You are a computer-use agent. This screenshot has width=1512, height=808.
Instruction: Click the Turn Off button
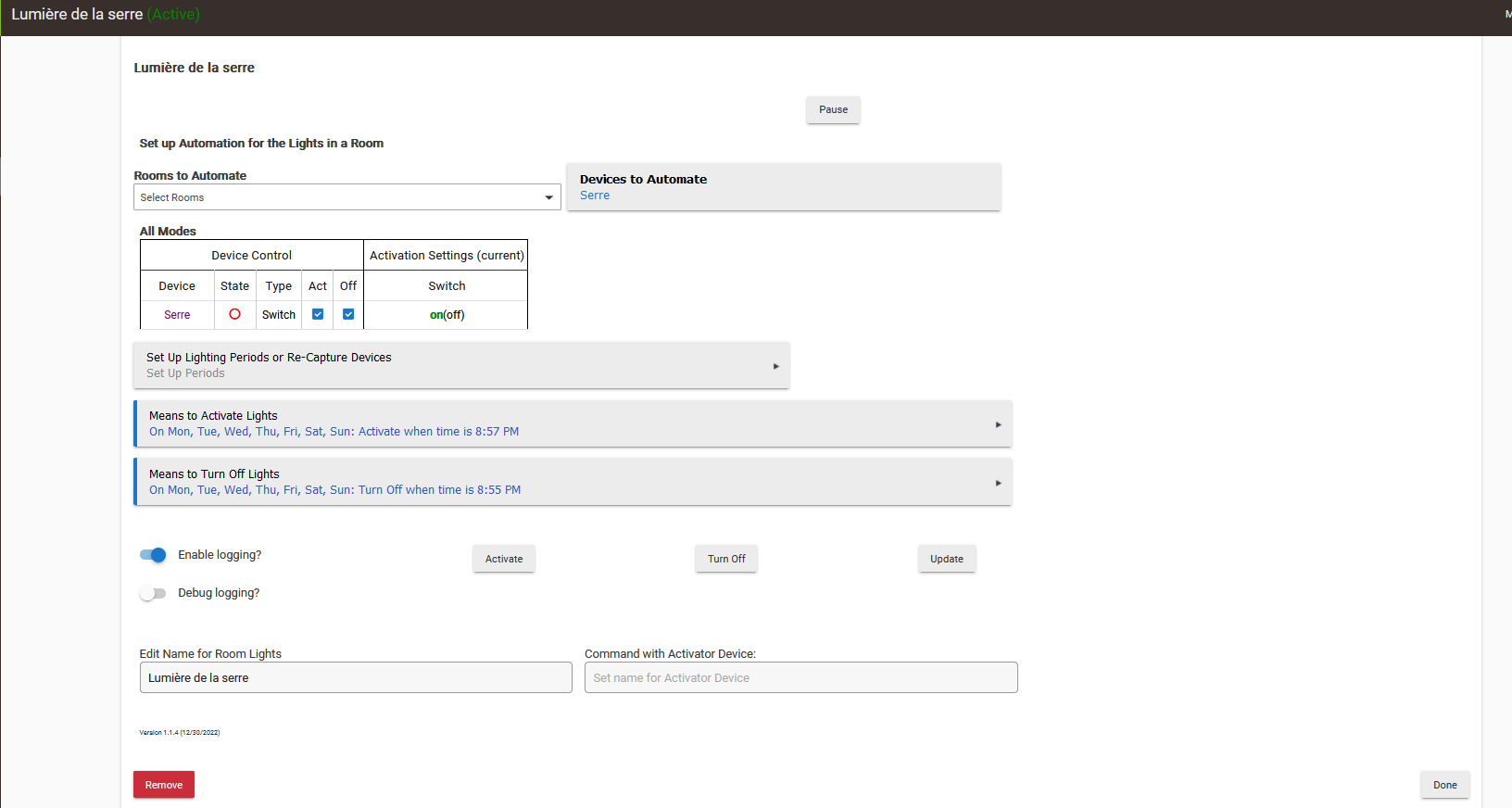coord(726,559)
